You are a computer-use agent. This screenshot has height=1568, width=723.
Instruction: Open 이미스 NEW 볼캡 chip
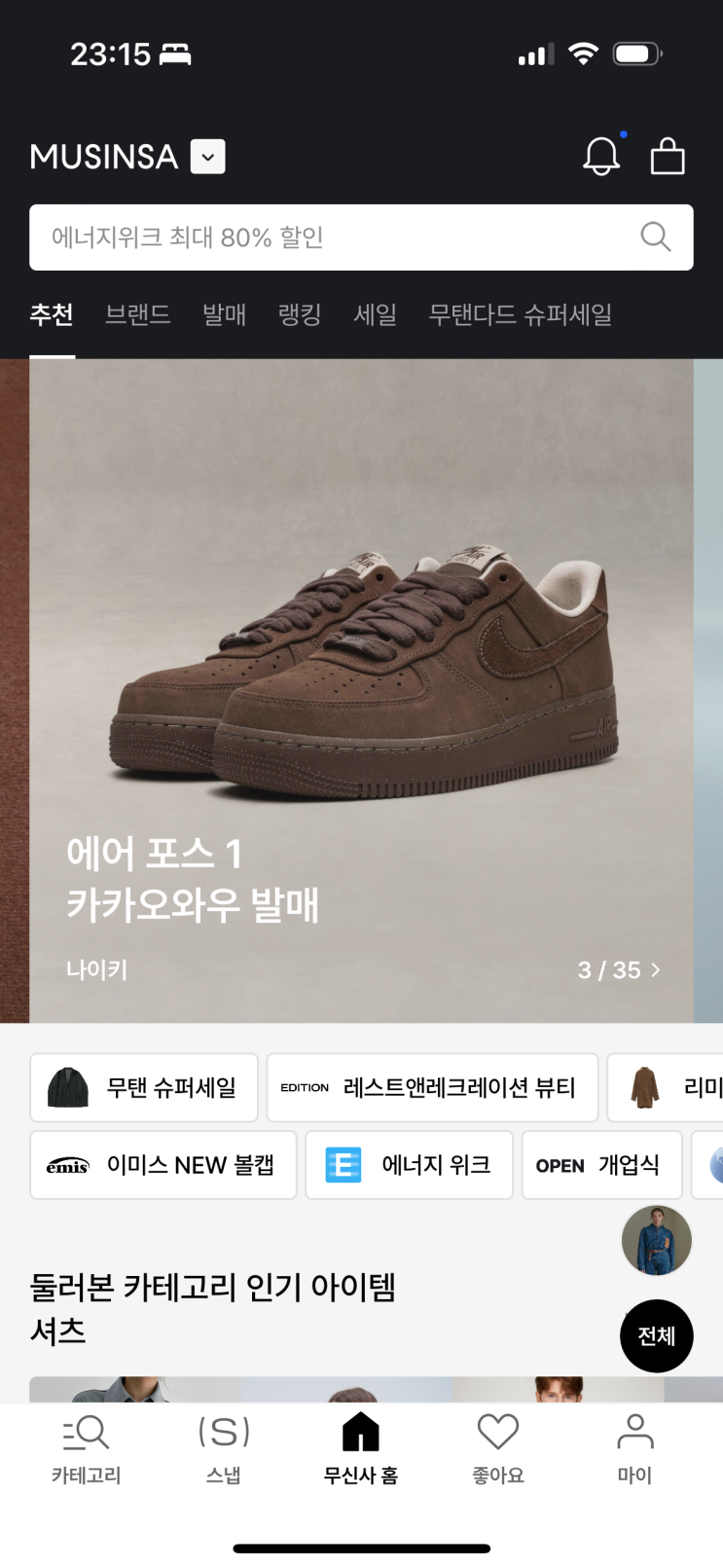tap(163, 1165)
